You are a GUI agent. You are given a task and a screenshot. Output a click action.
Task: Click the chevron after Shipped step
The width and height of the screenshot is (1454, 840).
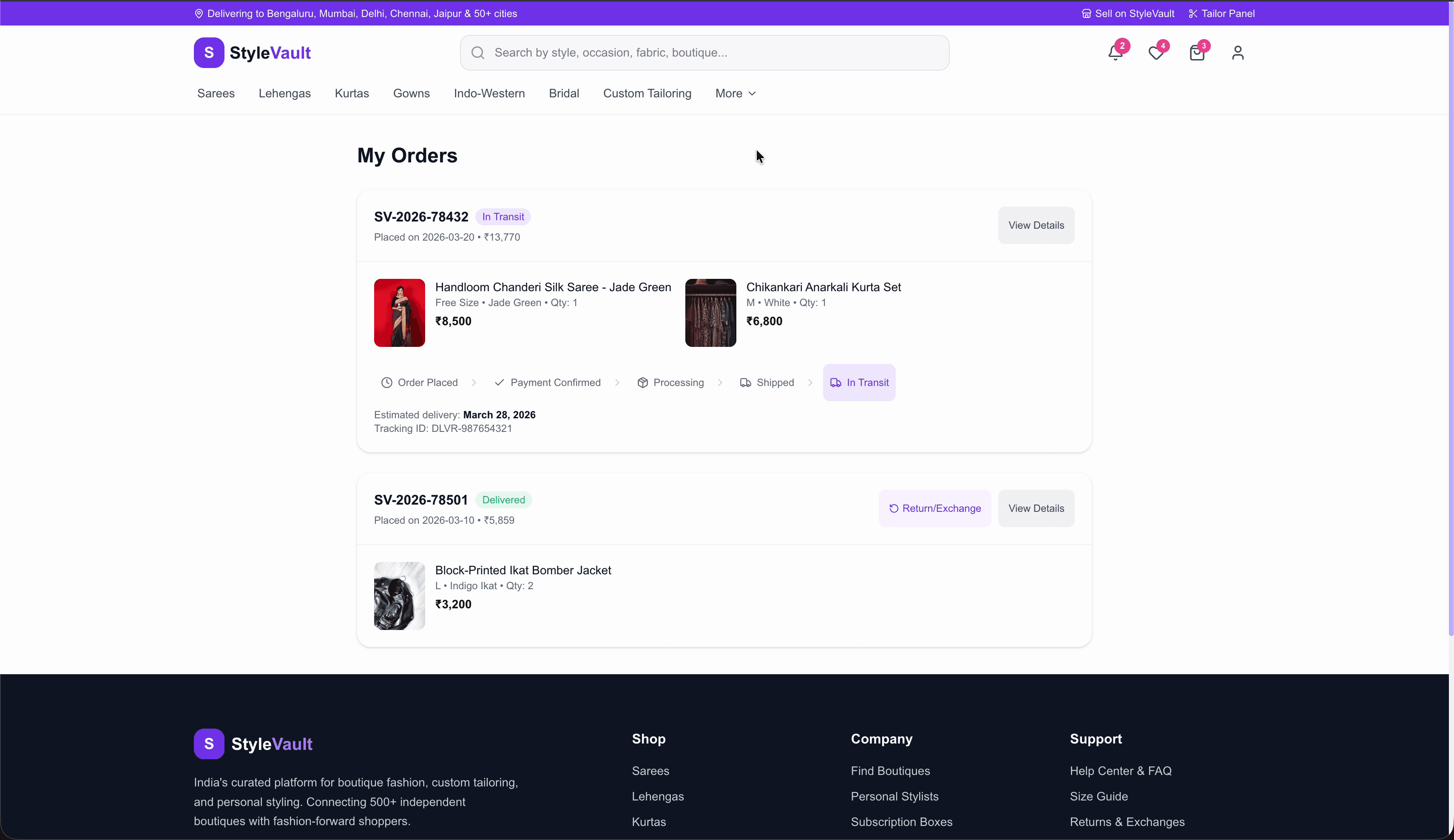(x=810, y=382)
